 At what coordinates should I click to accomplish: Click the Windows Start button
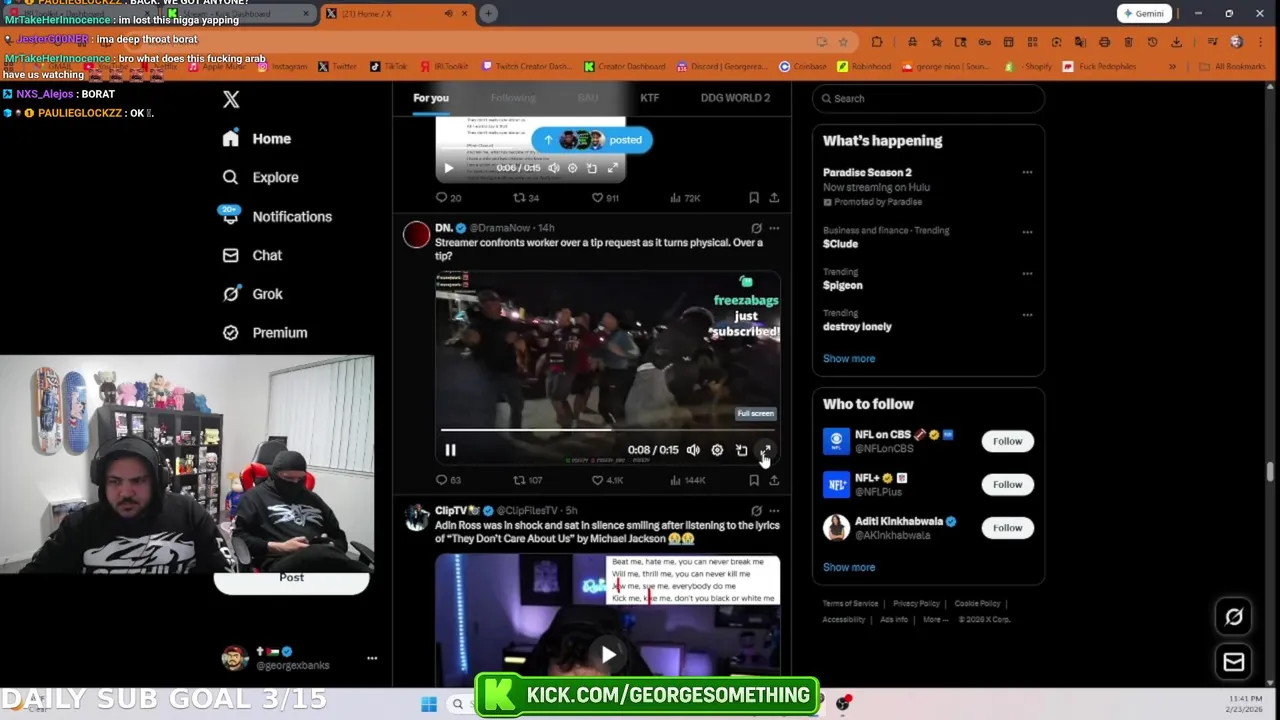428,704
